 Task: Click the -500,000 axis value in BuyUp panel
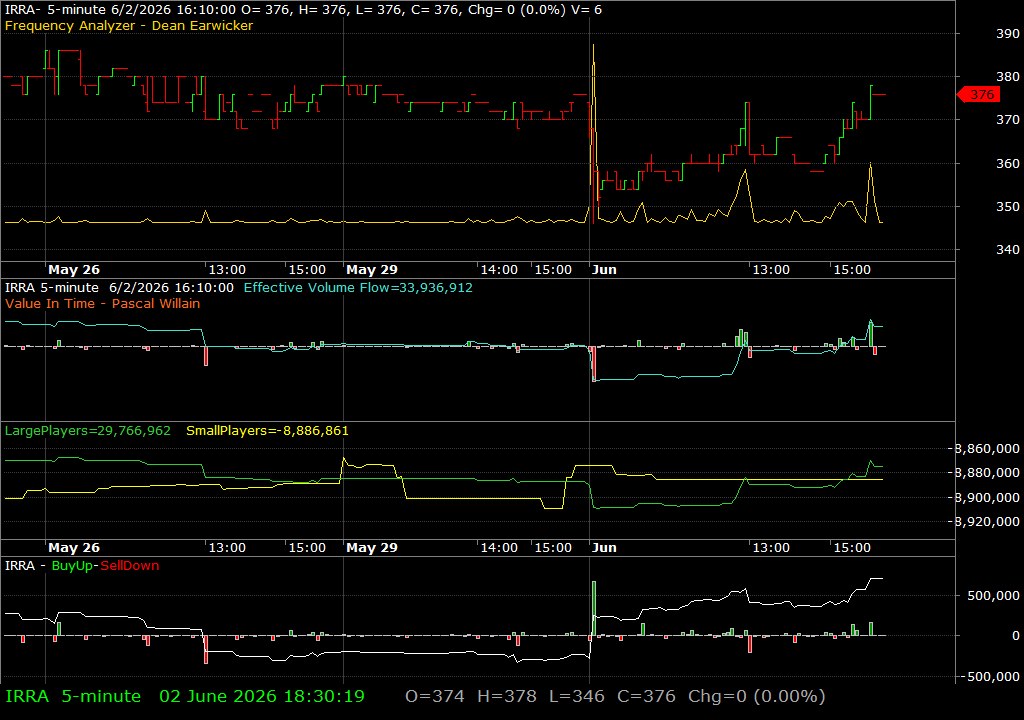pyautogui.click(x=990, y=676)
